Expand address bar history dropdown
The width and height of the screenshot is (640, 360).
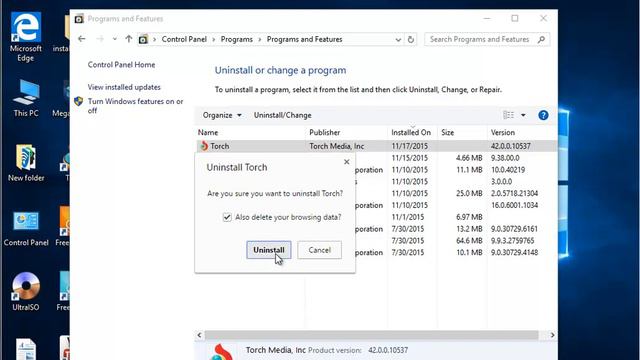point(398,40)
